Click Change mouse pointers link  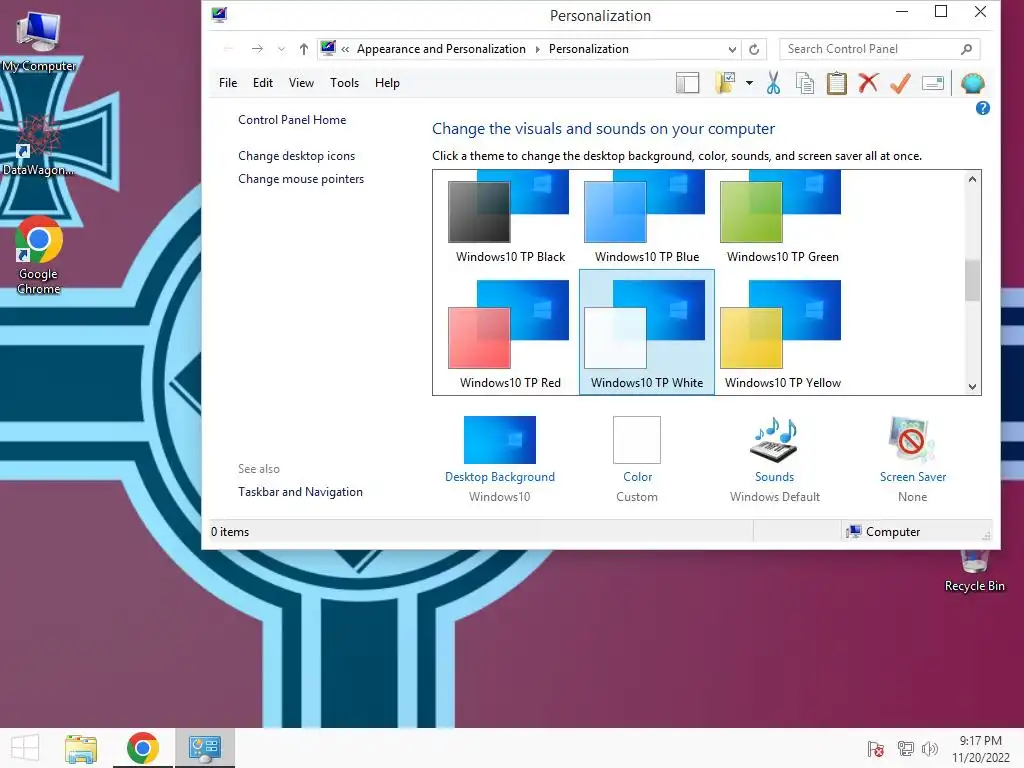click(301, 179)
